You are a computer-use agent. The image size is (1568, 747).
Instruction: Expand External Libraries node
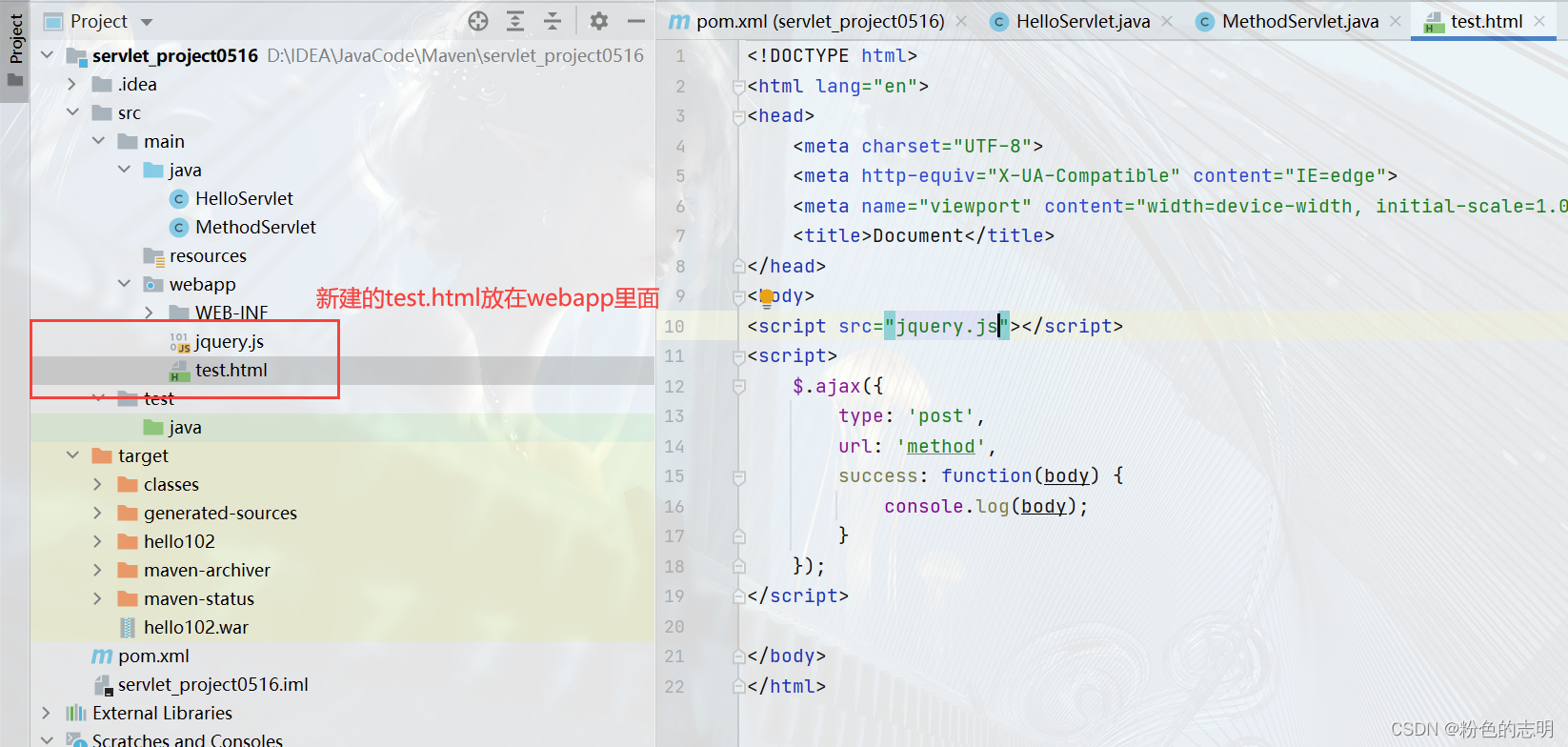[47, 713]
